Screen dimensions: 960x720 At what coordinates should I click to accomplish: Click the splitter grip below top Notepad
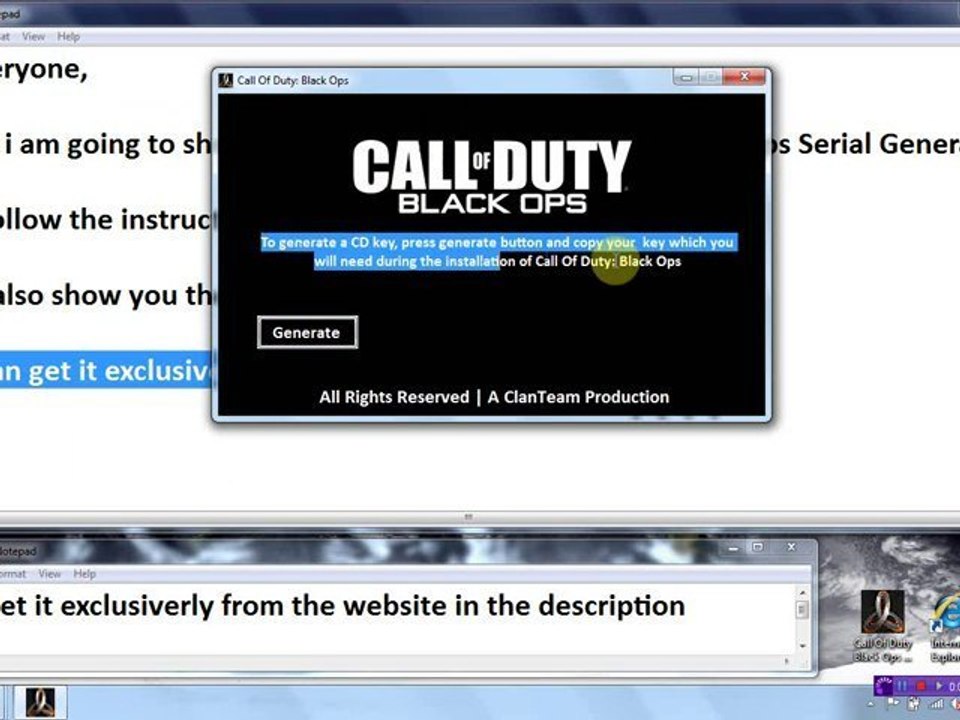tap(468, 517)
